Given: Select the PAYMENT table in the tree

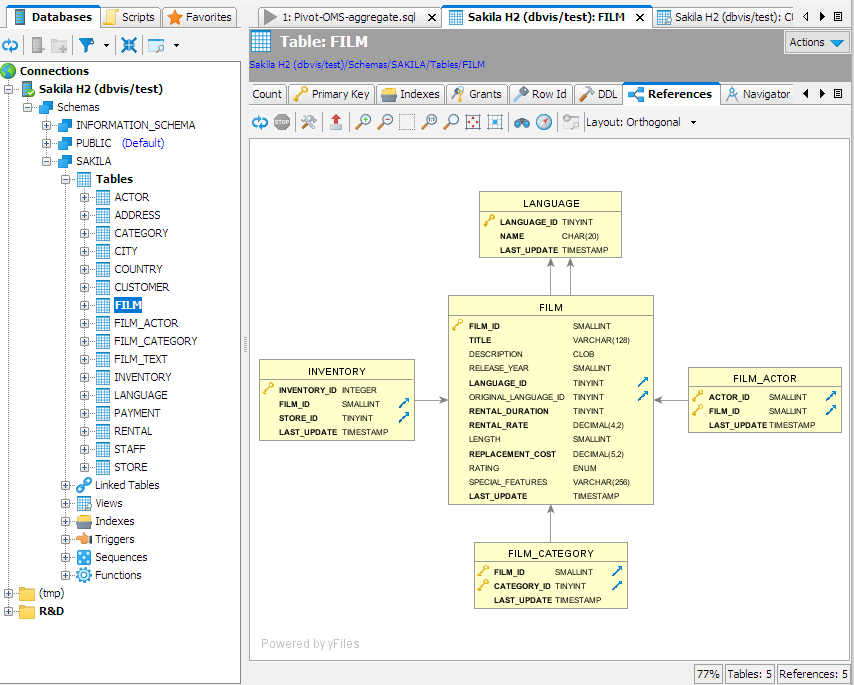Looking at the screenshot, I should click(x=137, y=413).
